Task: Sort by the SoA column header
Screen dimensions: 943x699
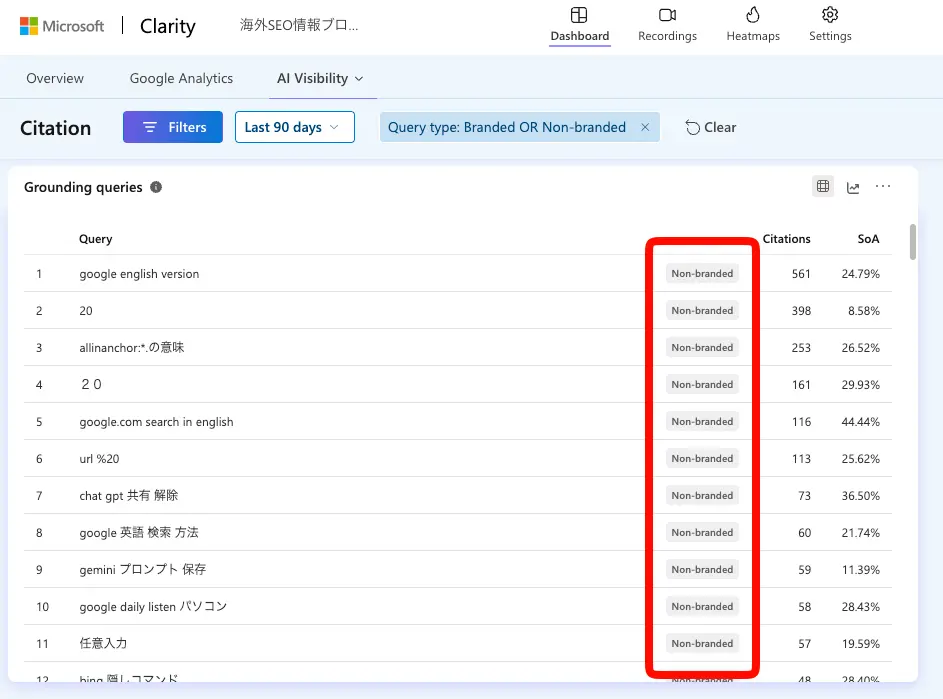Action: [868, 239]
